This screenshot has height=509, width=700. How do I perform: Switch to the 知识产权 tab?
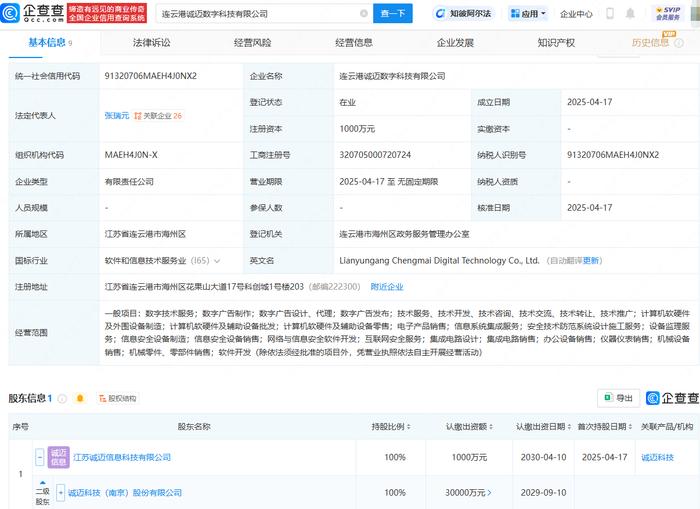click(x=556, y=43)
